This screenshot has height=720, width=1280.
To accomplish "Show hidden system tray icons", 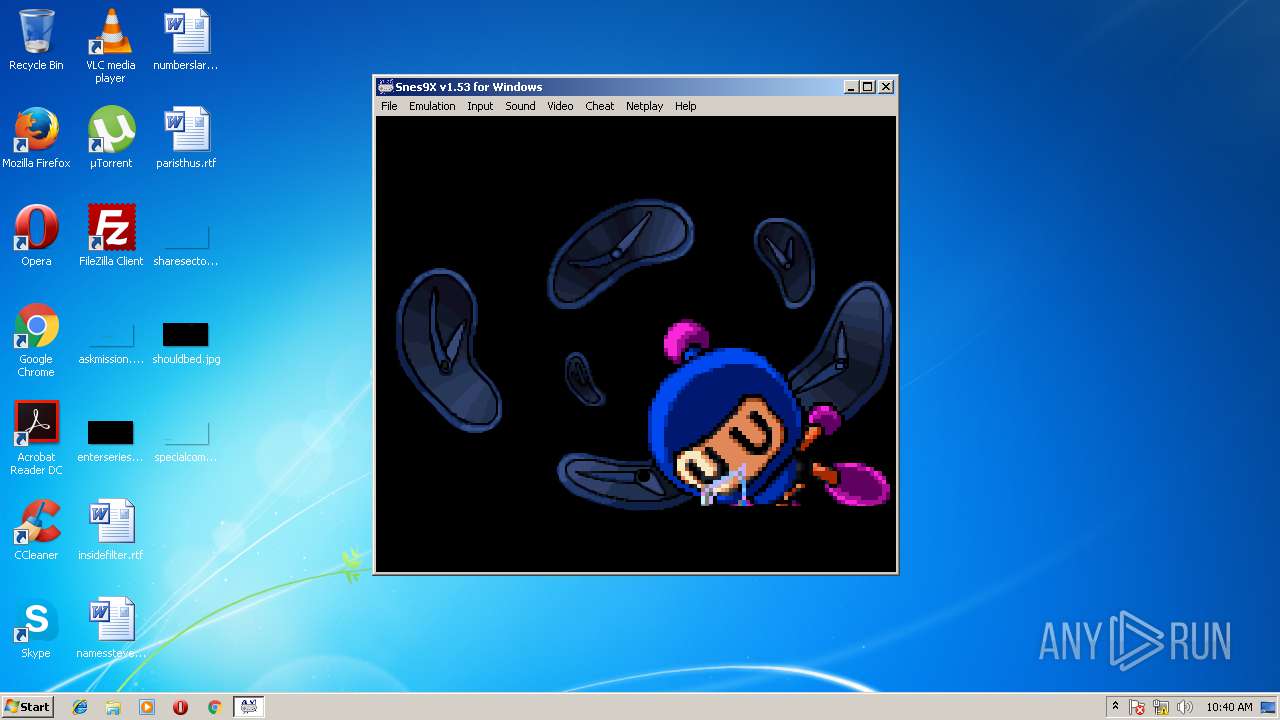I will pos(1115,707).
